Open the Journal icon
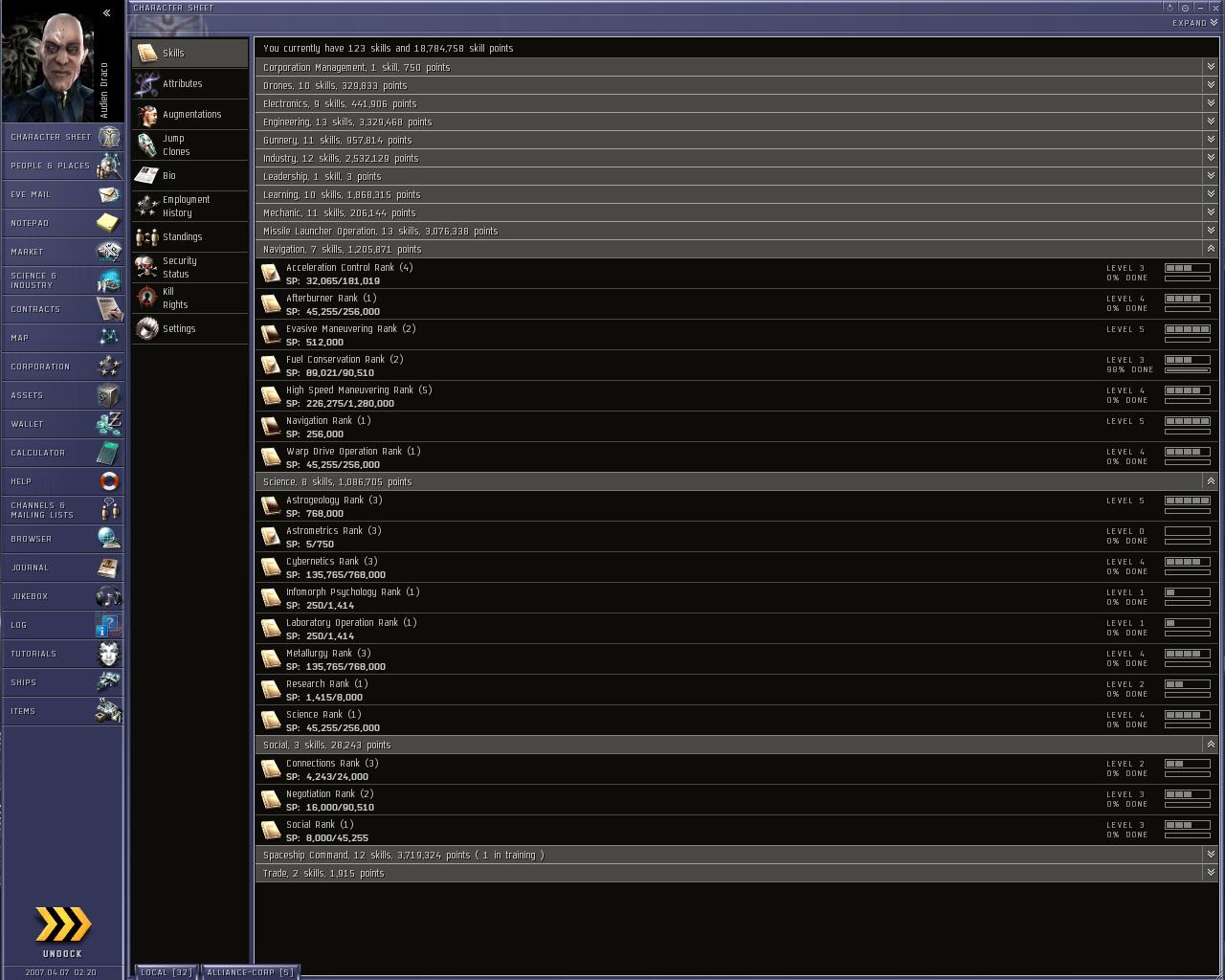 (109, 568)
